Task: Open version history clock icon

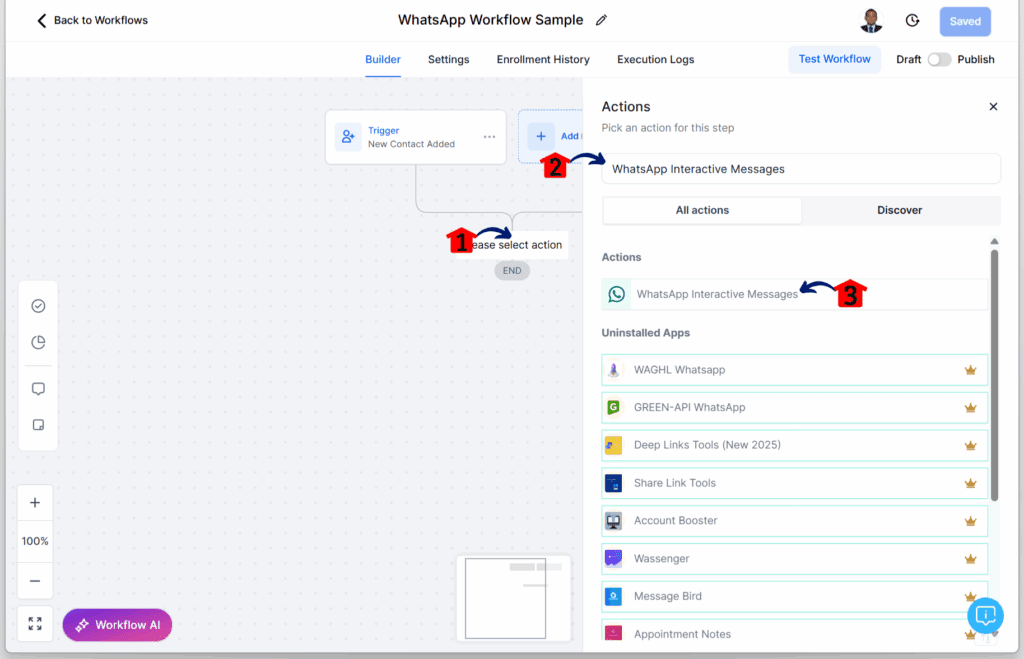Action: click(912, 21)
